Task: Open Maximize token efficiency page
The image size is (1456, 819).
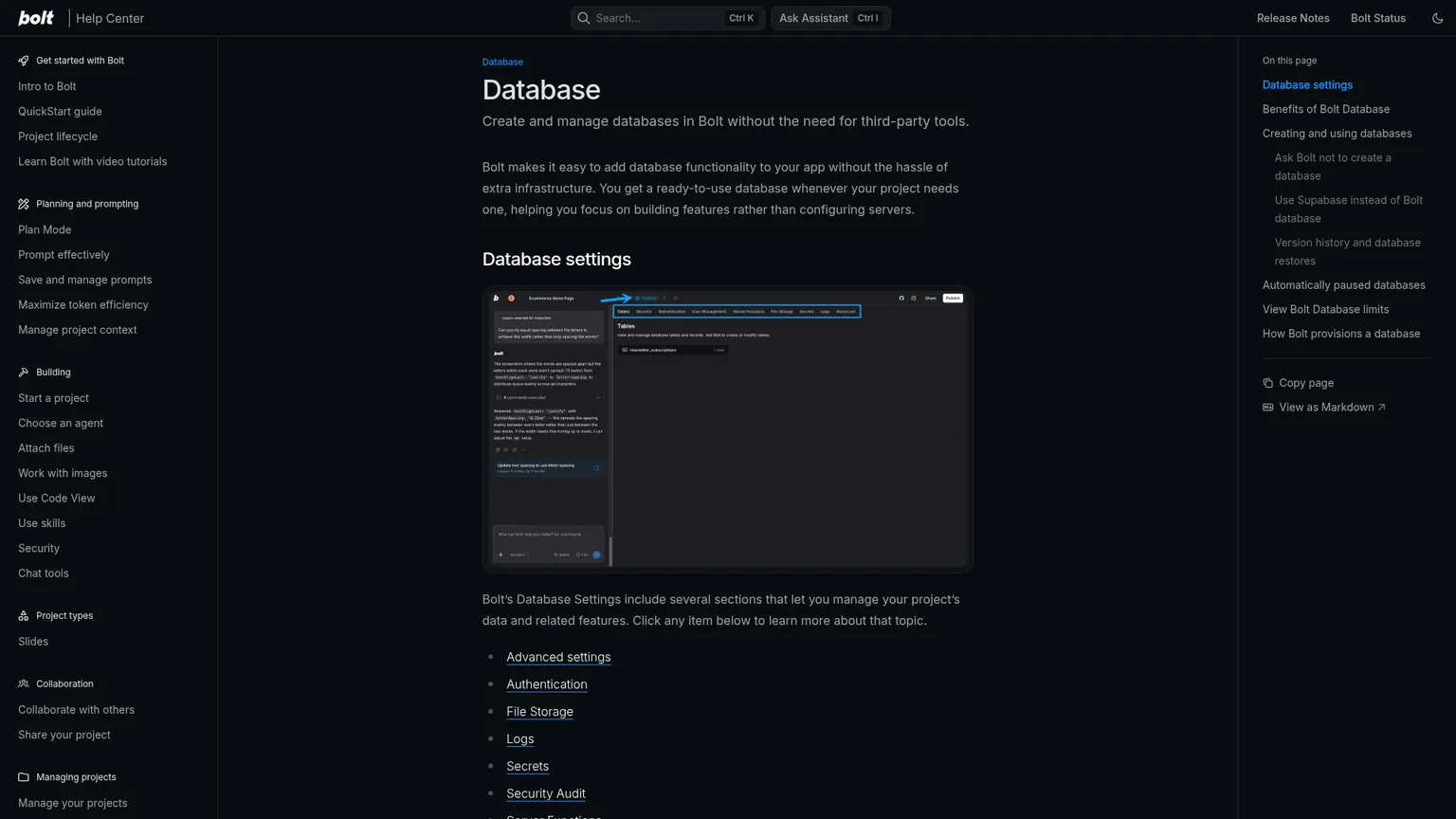Action: (83, 305)
